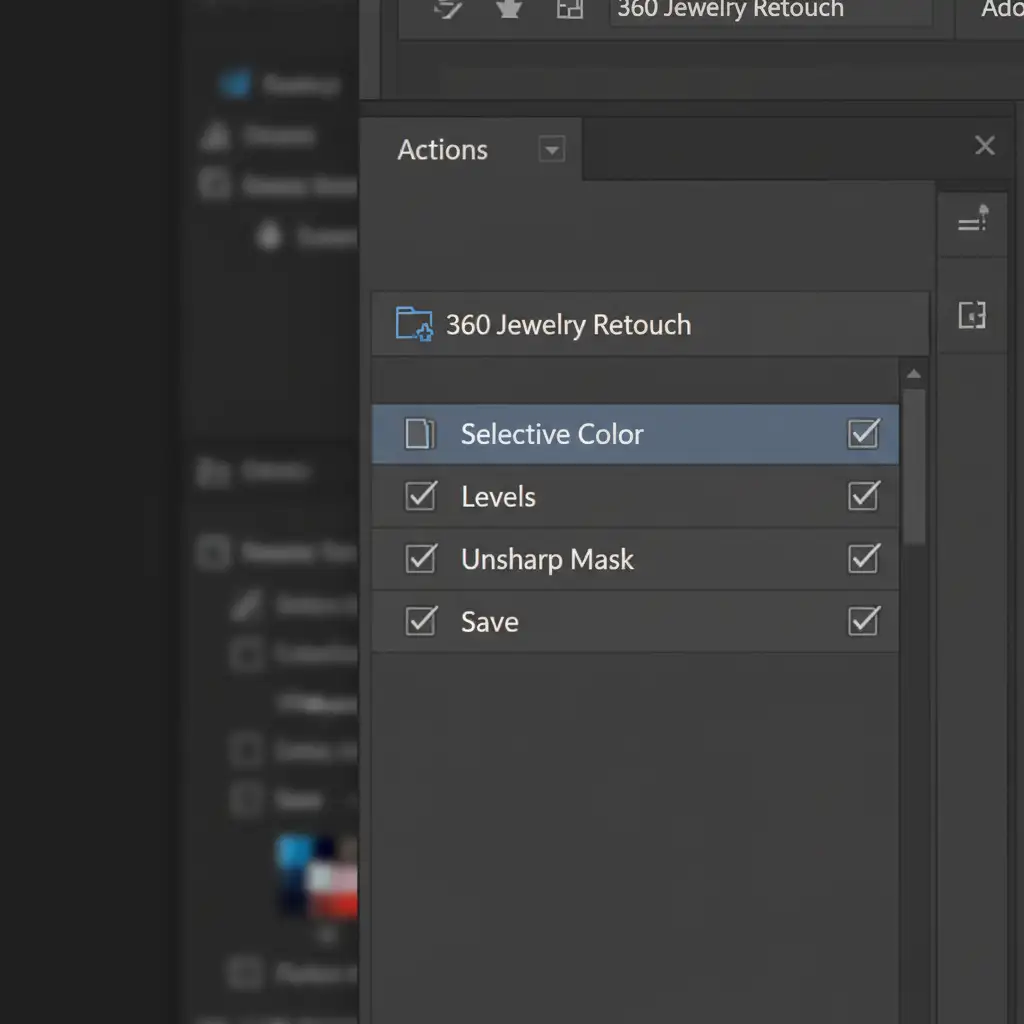Click the document icon on Selective Color row
This screenshot has width=1024, height=1024.
pos(420,434)
